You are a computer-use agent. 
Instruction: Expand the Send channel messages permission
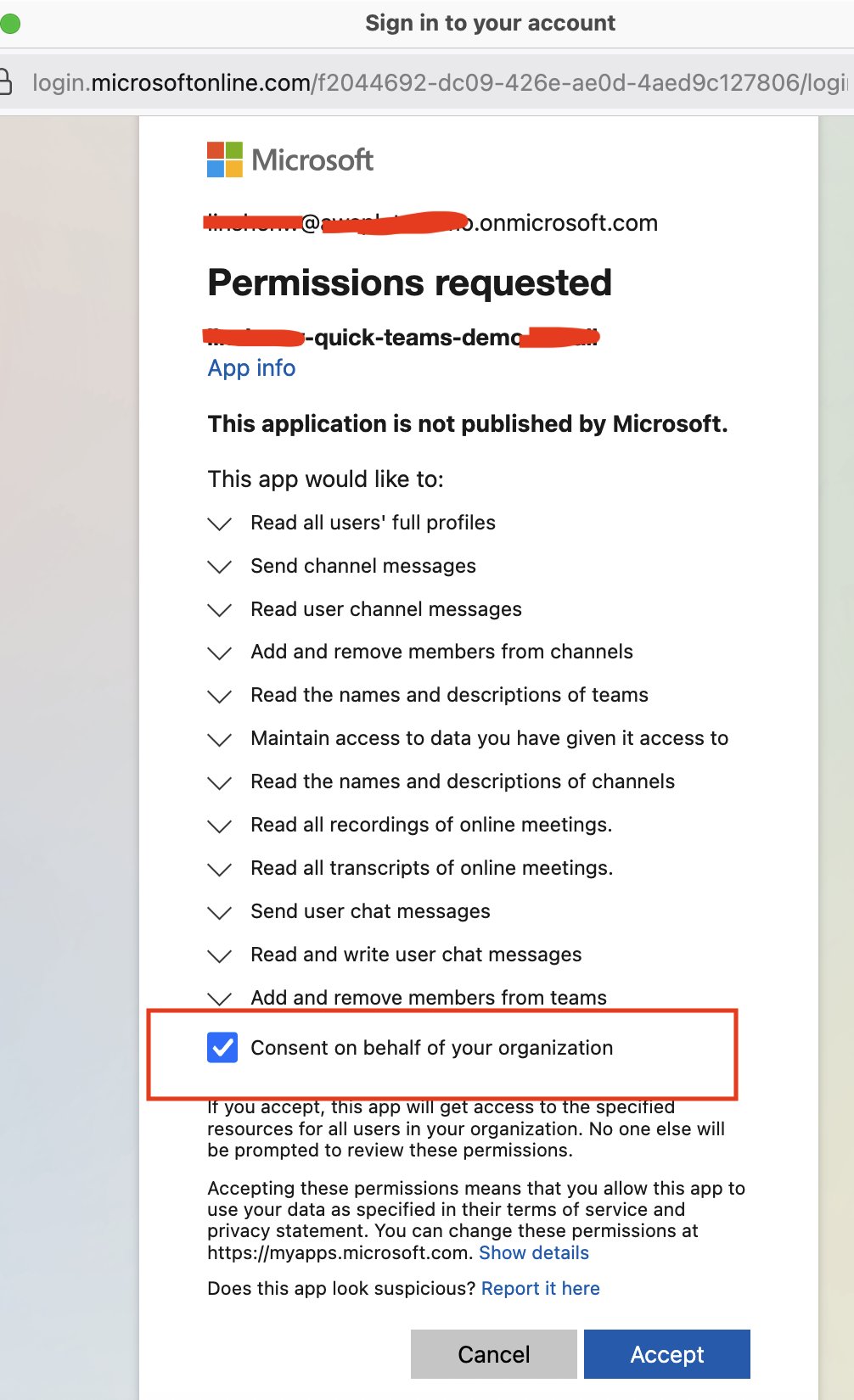(x=219, y=568)
